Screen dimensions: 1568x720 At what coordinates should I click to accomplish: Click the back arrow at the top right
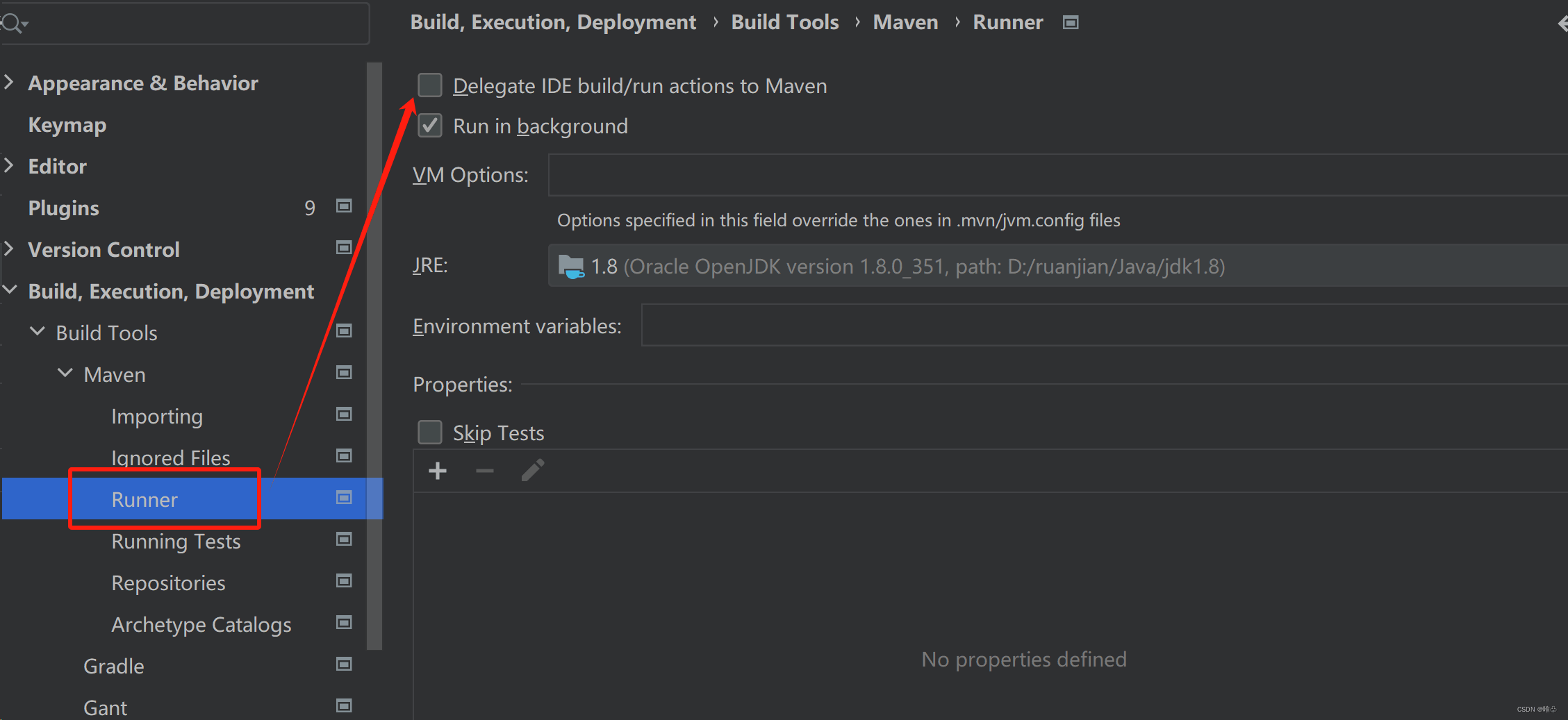(x=1562, y=24)
